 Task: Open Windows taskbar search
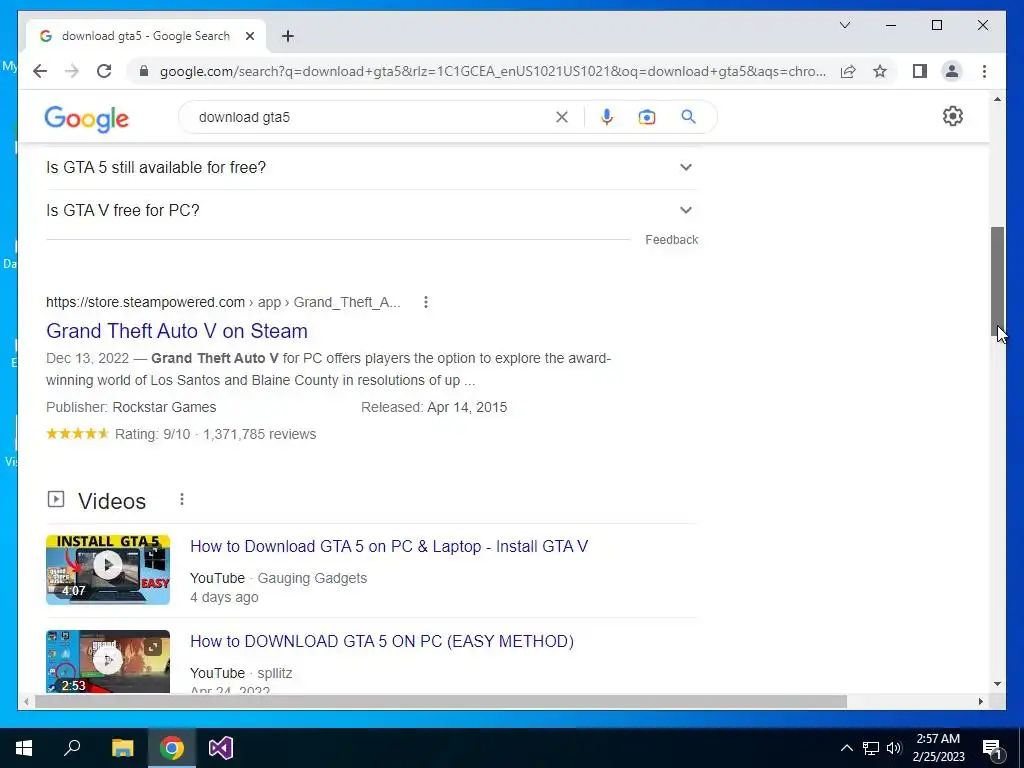pos(72,748)
